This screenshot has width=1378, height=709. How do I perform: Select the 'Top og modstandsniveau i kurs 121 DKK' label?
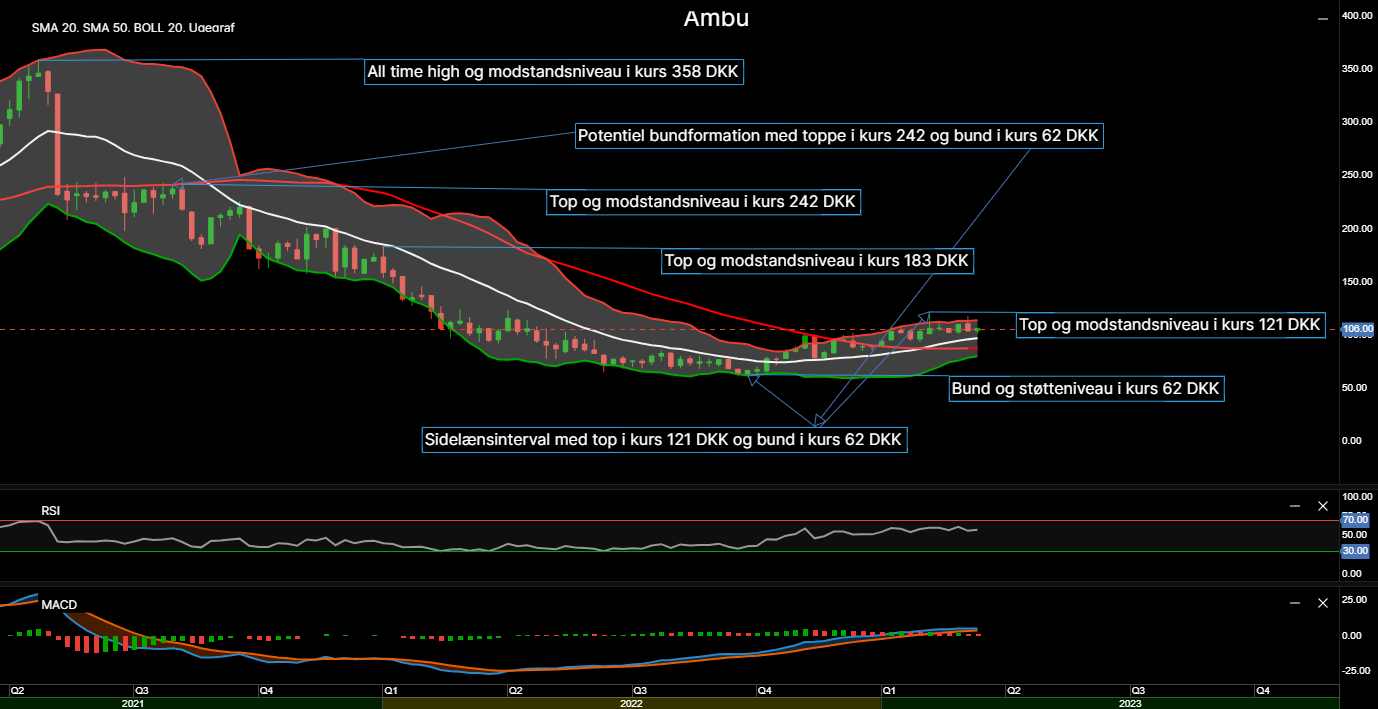pos(1171,325)
